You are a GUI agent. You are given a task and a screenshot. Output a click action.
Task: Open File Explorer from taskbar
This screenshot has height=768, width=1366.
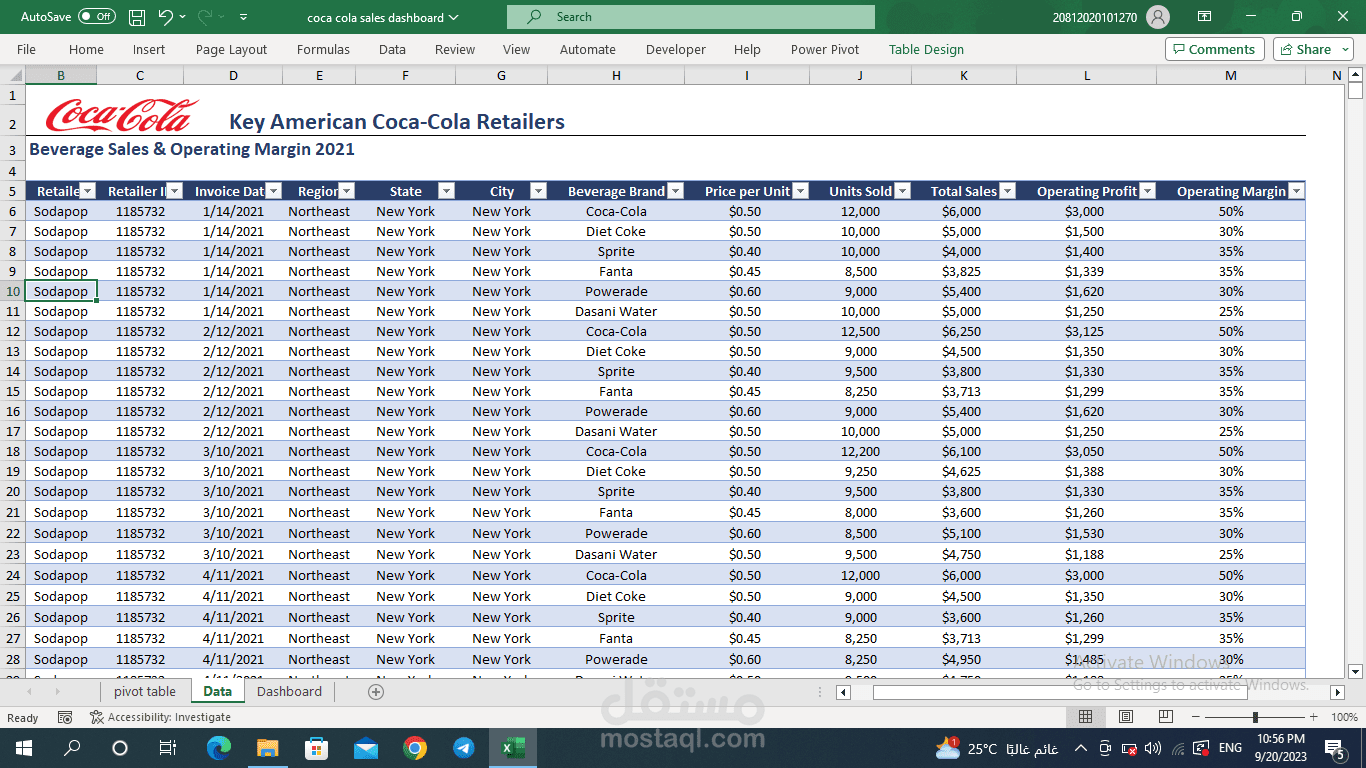click(x=267, y=747)
